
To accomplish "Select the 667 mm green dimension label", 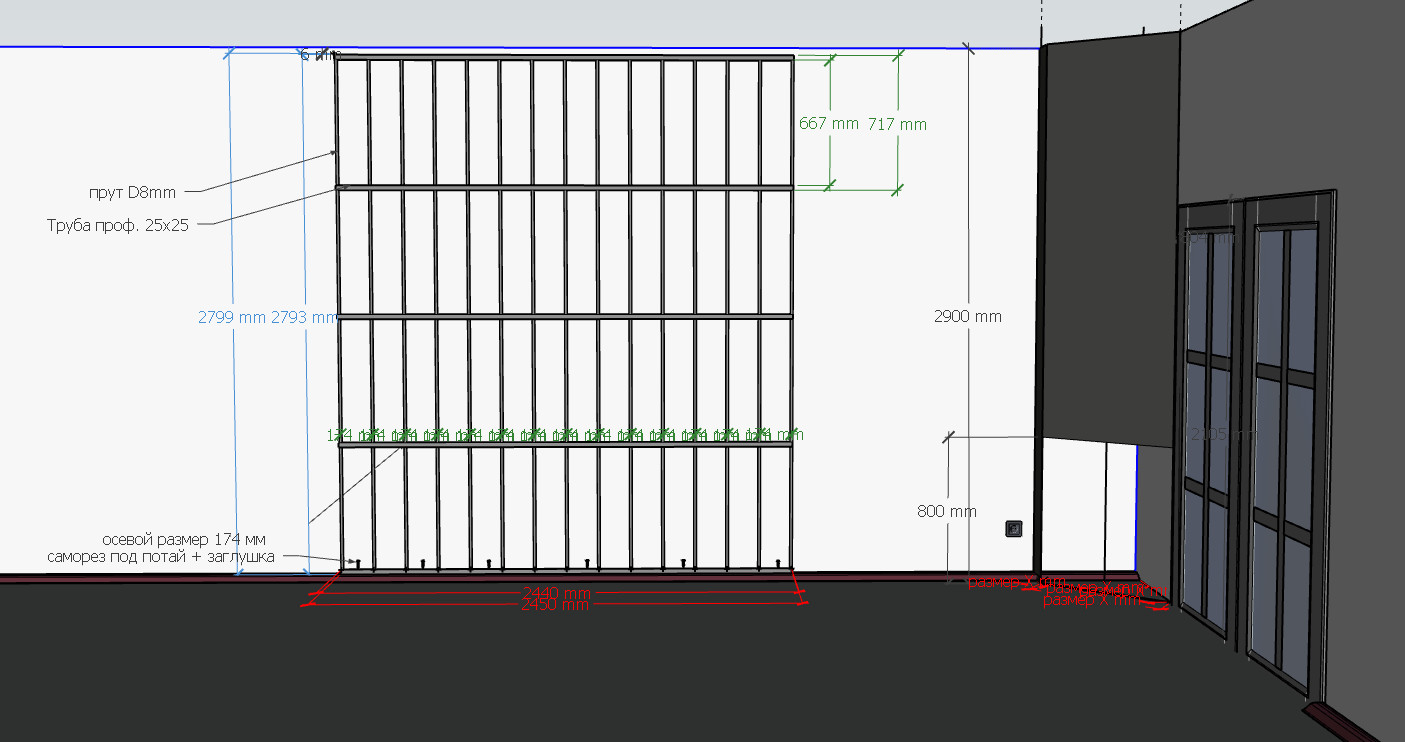I will click(829, 124).
